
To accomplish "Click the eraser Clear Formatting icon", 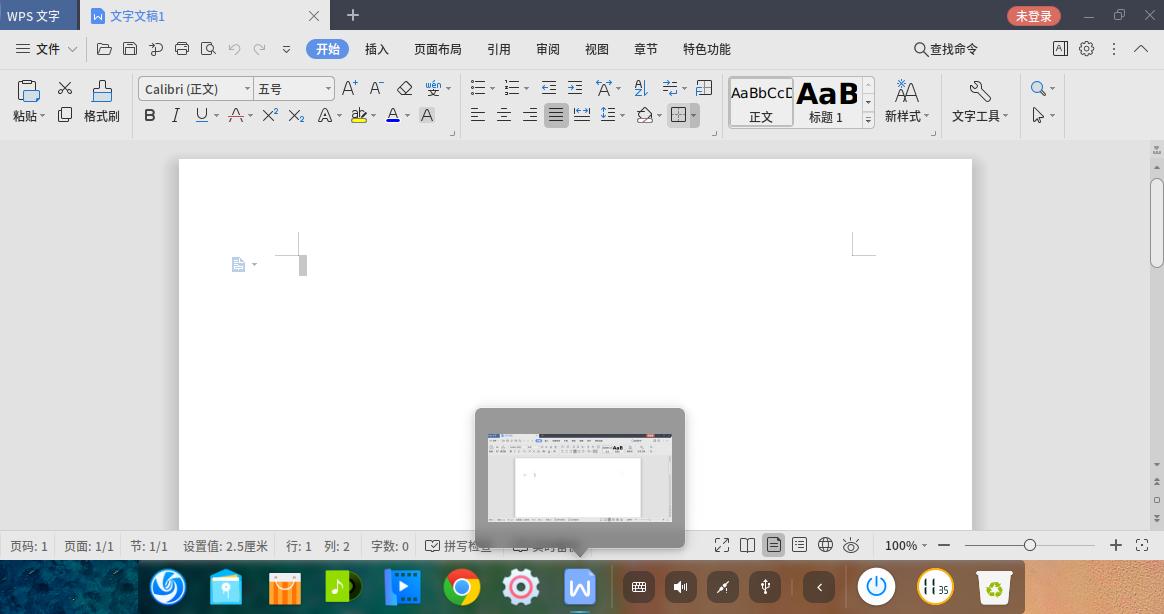I will coord(404,88).
